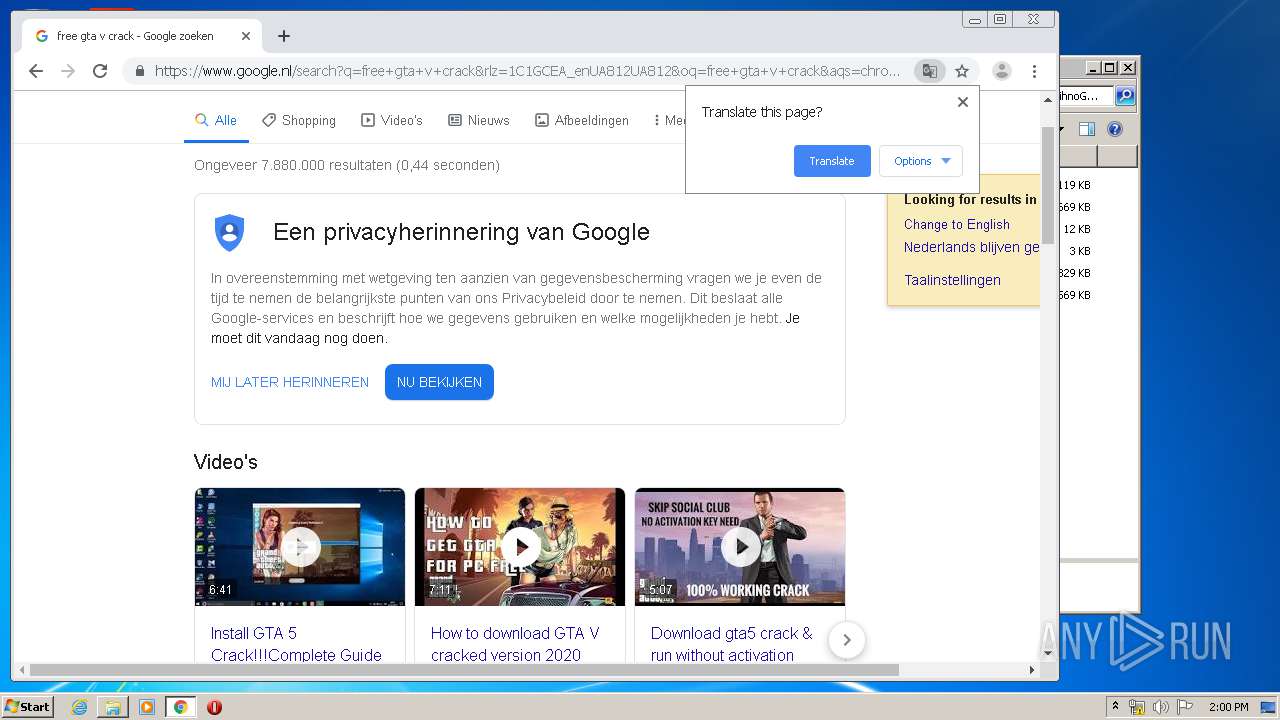
Task: Click 'Change to English' link
Action: pyautogui.click(x=957, y=225)
